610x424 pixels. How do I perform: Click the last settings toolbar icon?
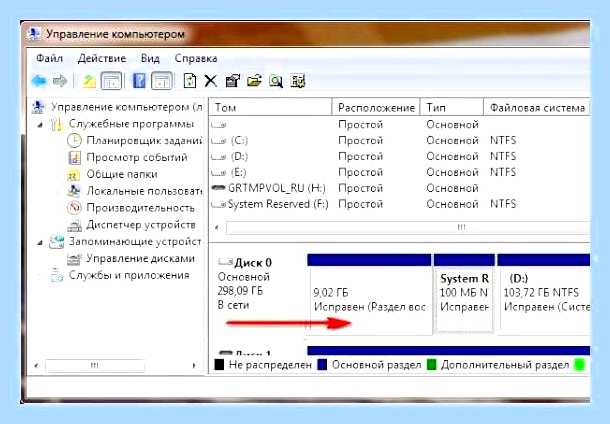pos(298,81)
